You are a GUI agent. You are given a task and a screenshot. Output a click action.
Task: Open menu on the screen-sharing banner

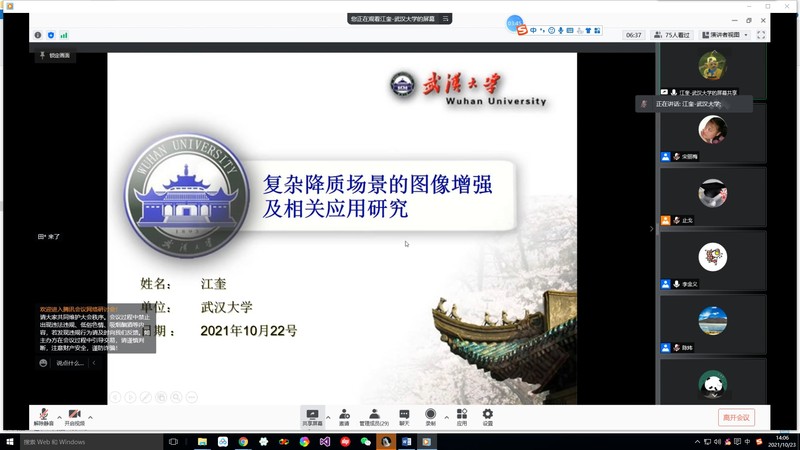coord(446,18)
